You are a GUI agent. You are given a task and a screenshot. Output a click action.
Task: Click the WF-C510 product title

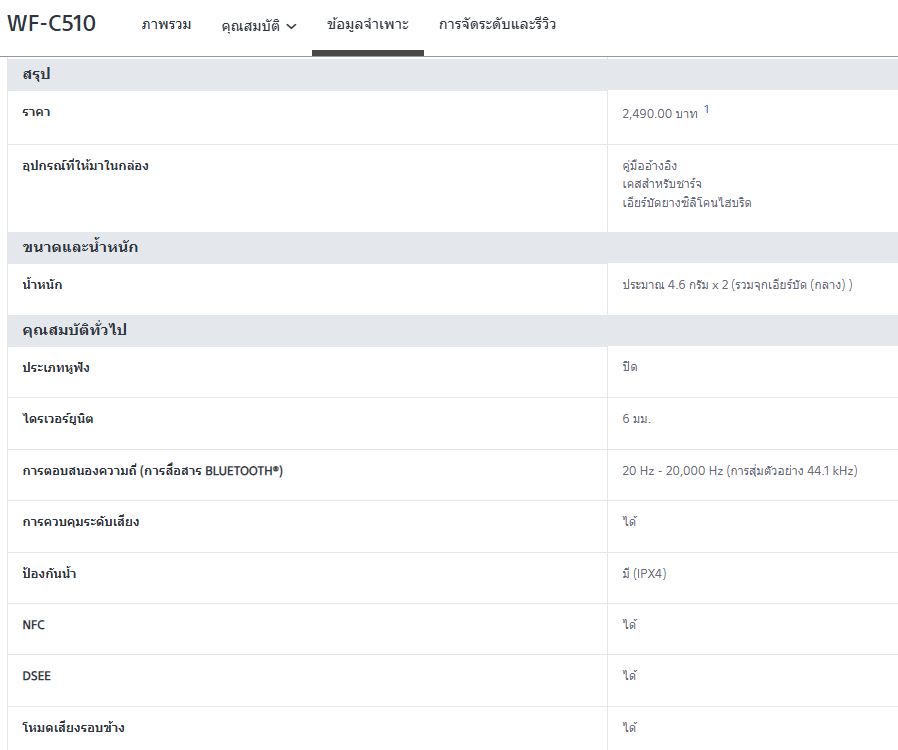click(52, 23)
